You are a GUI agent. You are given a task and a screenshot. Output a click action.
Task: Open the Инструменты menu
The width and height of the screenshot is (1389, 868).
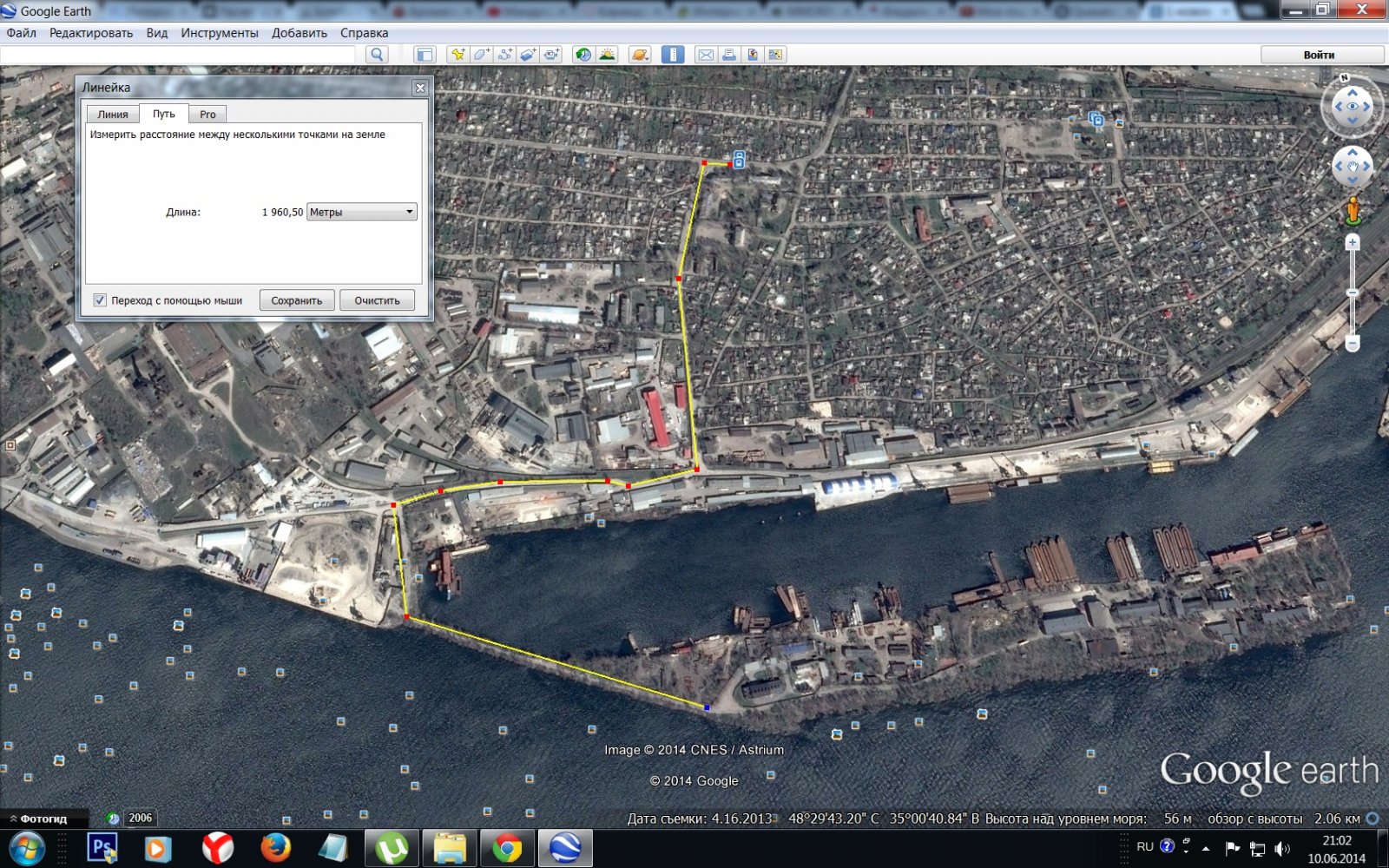point(220,33)
